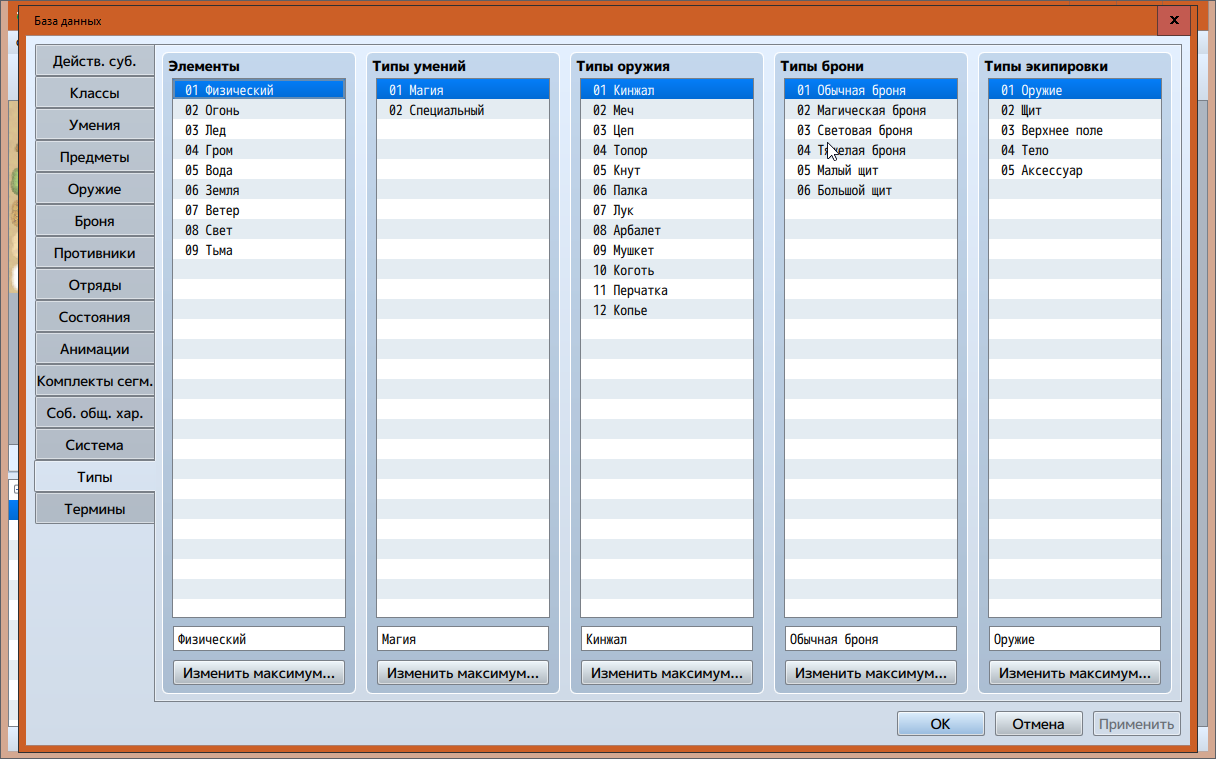The image size is (1216, 759).
Task: Select armor type 03 Световая броня
Action: [x=871, y=130]
